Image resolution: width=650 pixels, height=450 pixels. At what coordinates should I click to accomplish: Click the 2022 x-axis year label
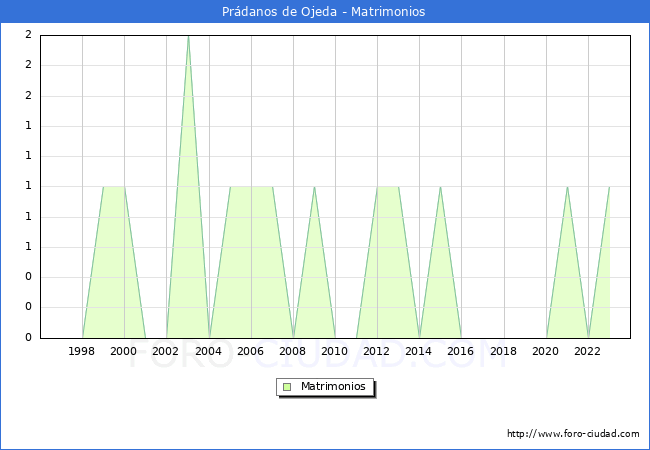(588, 351)
